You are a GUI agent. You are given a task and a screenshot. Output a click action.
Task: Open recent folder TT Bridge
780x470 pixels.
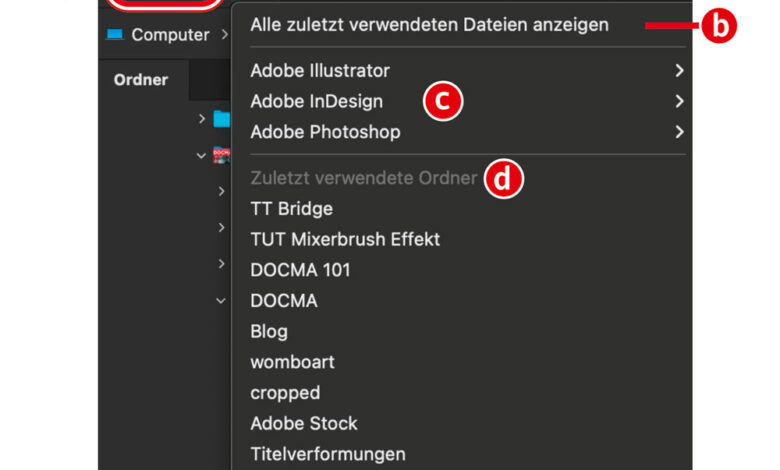click(291, 209)
